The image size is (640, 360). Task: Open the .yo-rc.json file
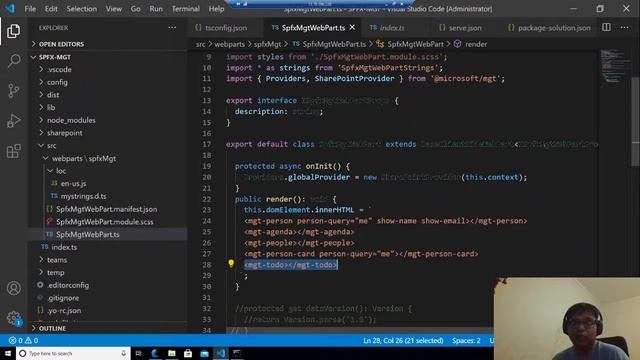pyautogui.click(x=64, y=310)
